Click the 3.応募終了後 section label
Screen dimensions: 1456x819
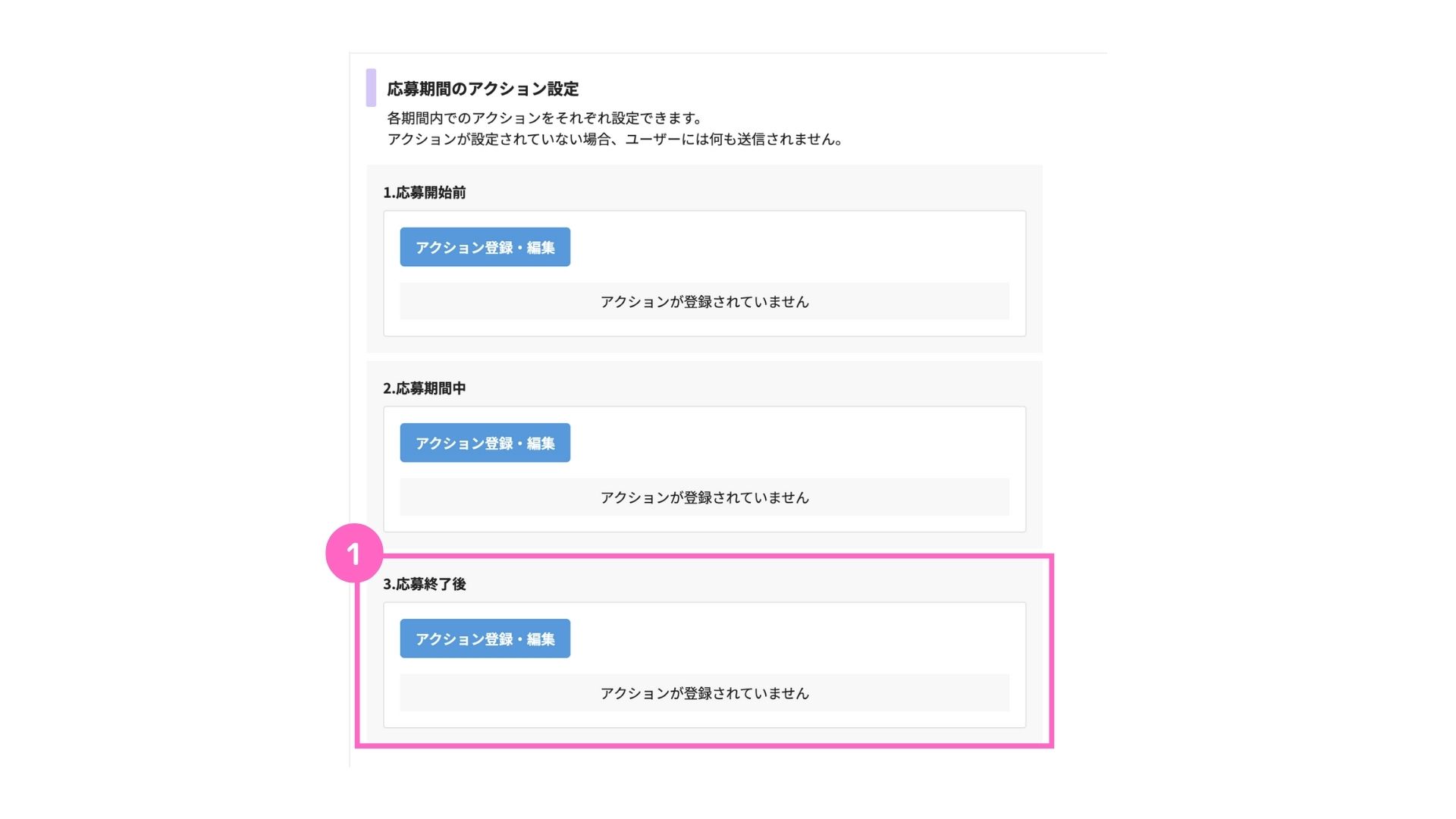[x=424, y=584]
